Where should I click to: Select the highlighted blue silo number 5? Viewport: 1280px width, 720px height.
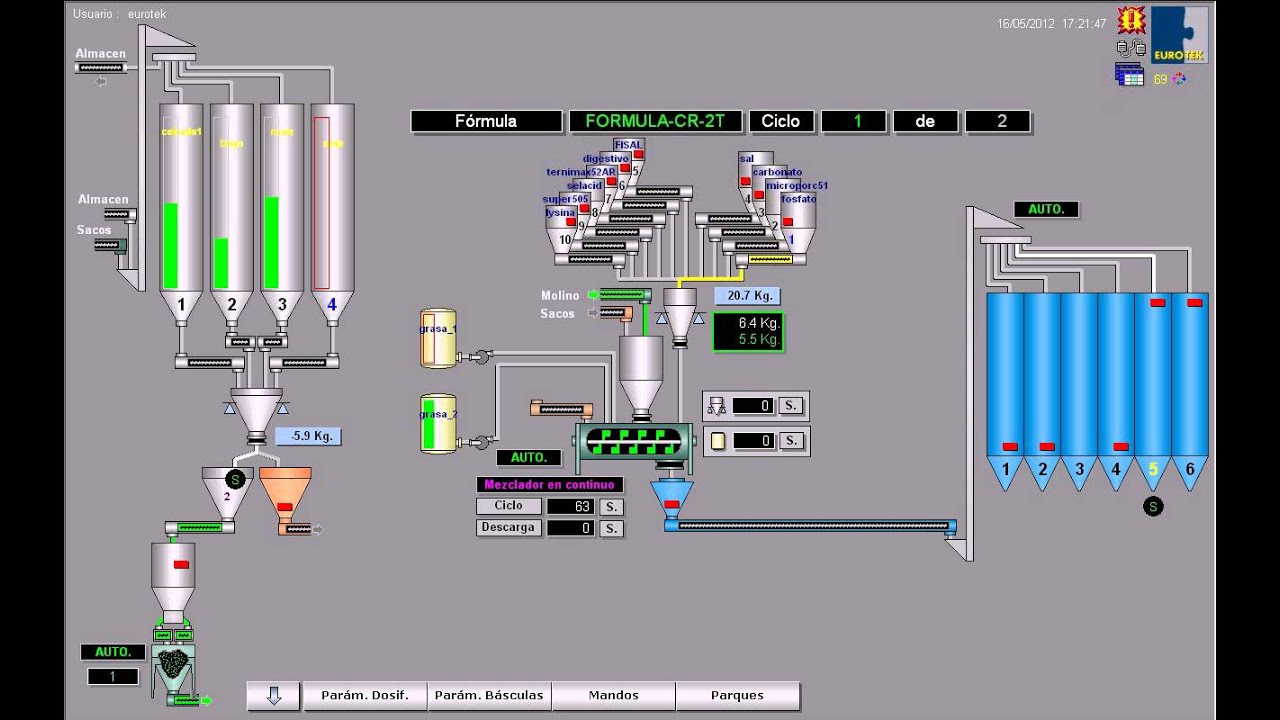[1152, 390]
